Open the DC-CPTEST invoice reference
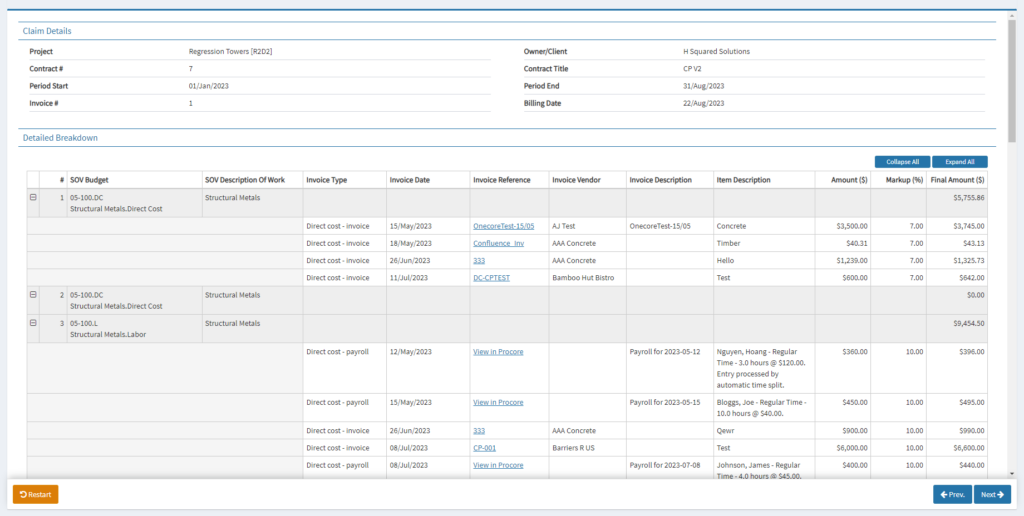Screen dimensions: 1024x516 click(491, 277)
